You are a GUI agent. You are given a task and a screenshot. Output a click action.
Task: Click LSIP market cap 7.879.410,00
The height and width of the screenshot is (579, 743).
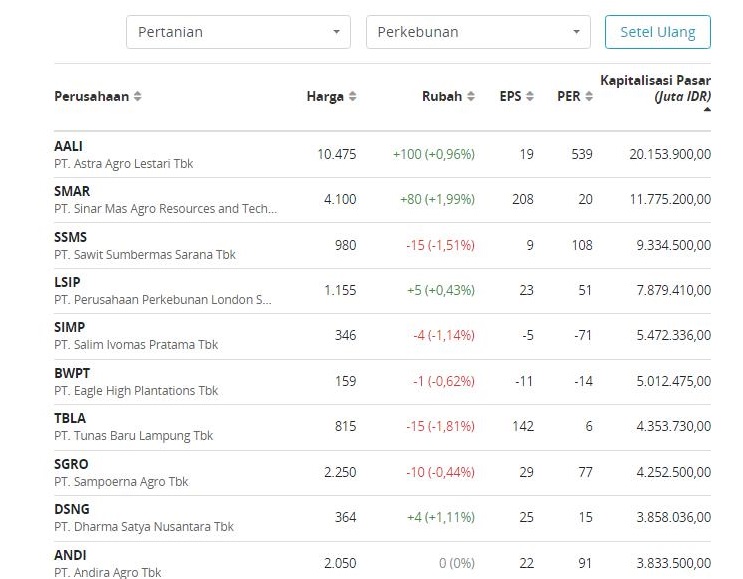click(x=674, y=290)
